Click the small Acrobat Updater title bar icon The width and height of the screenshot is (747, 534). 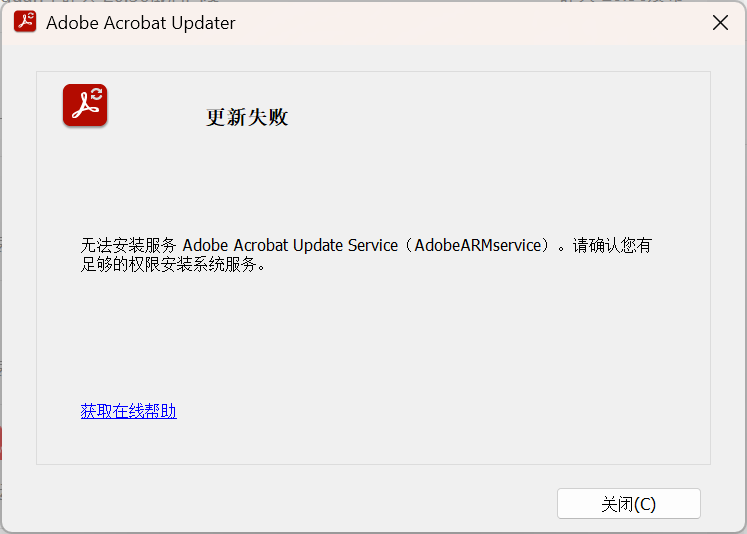click(25, 22)
